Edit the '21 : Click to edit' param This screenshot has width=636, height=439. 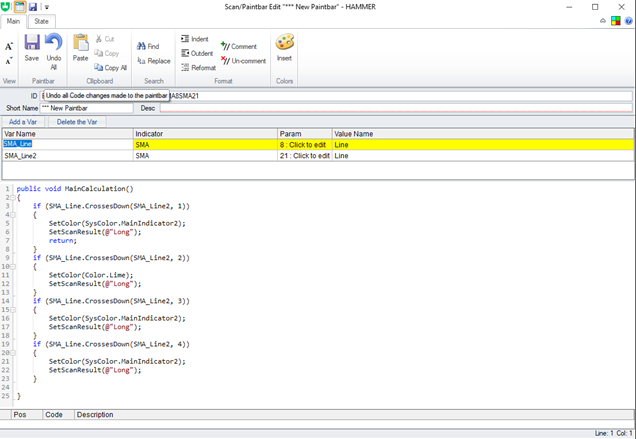tap(305, 156)
